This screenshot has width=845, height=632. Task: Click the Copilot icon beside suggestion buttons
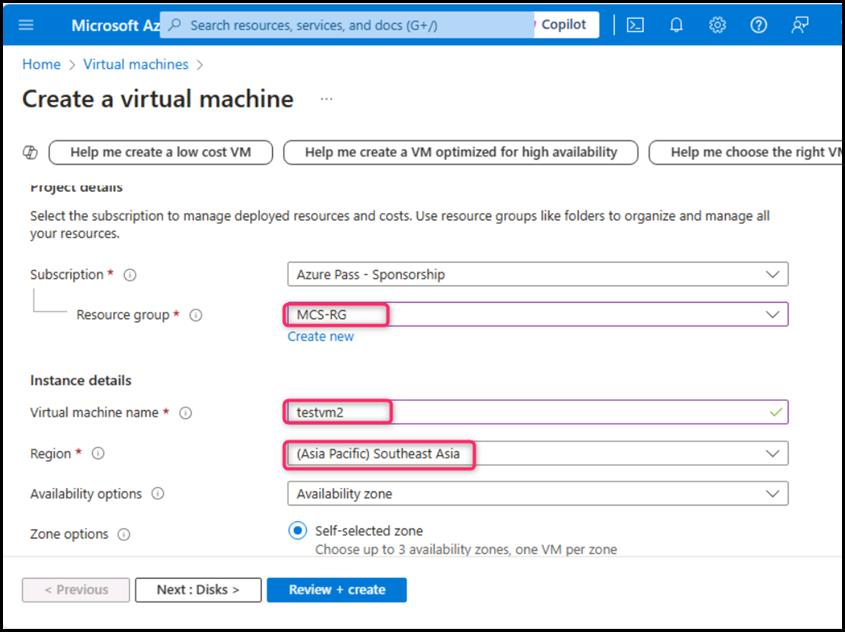pyautogui.click(x=30, y=152)
